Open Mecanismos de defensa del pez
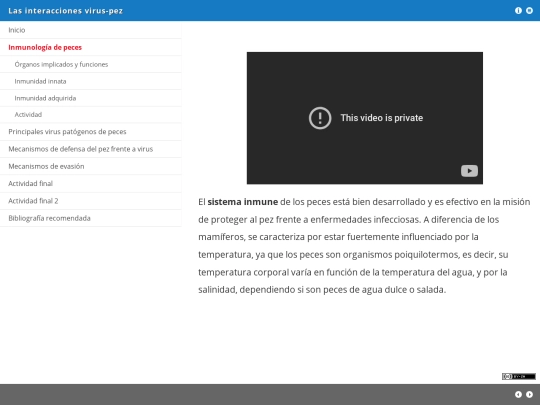 (91, 149)
